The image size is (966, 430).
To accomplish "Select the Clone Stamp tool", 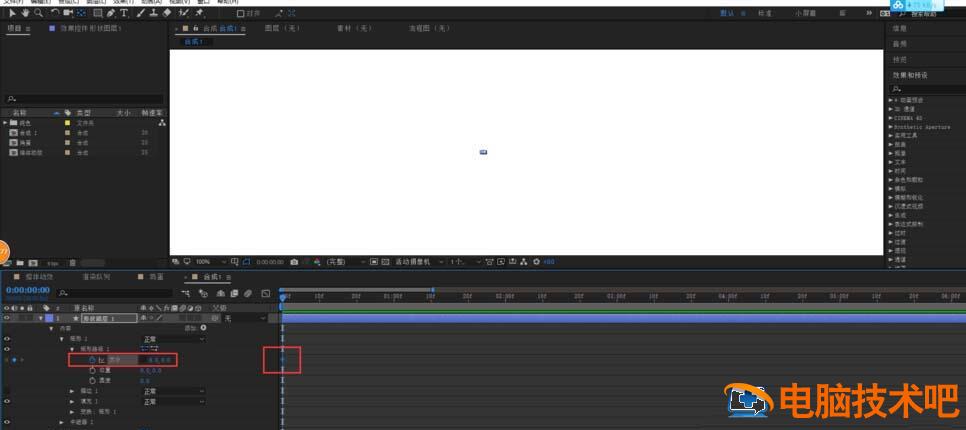I will 153,13.
